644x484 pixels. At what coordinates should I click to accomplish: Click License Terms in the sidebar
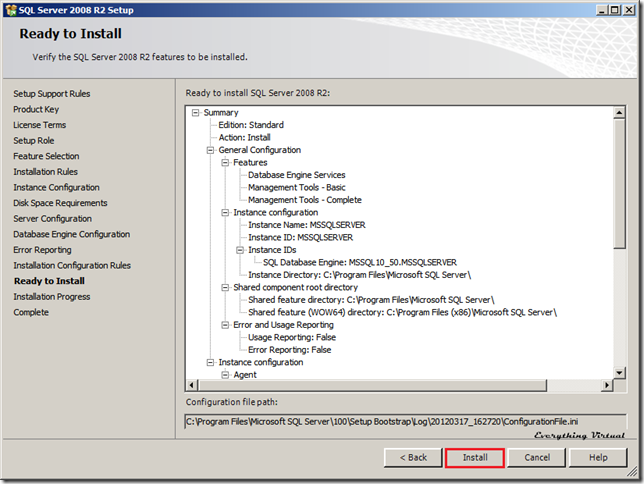click(x=39, y=125)
